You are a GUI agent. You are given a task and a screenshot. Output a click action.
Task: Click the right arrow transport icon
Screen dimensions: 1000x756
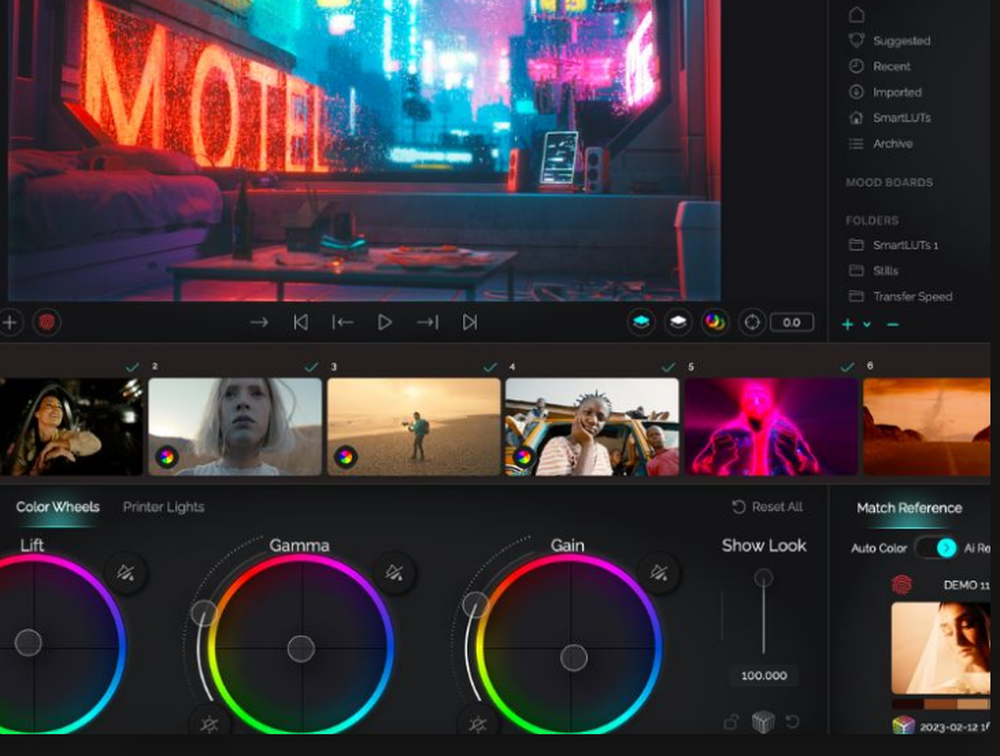pyautogui.click(x=258, y=322)
